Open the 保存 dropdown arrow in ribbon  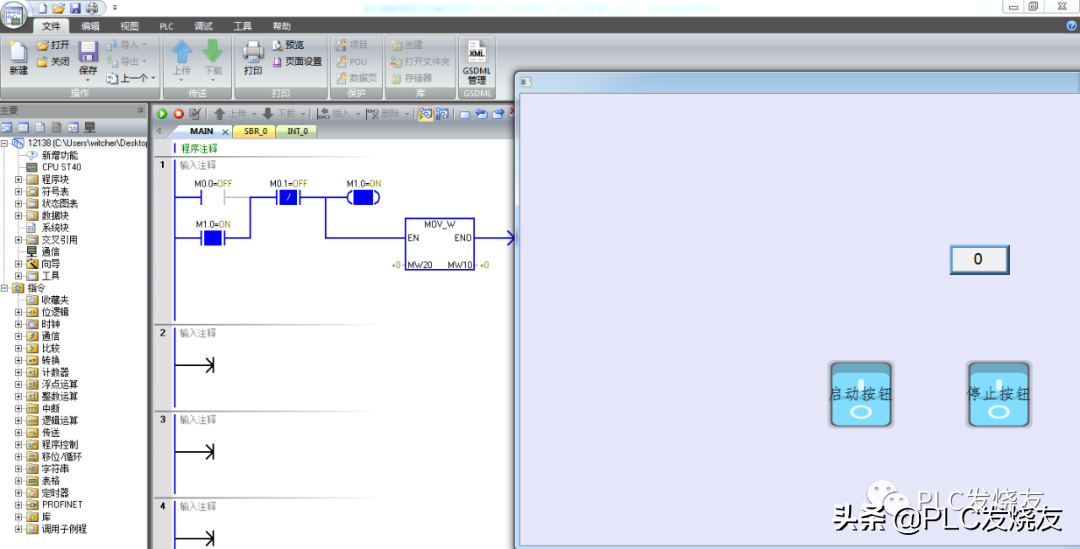[88, 80]
